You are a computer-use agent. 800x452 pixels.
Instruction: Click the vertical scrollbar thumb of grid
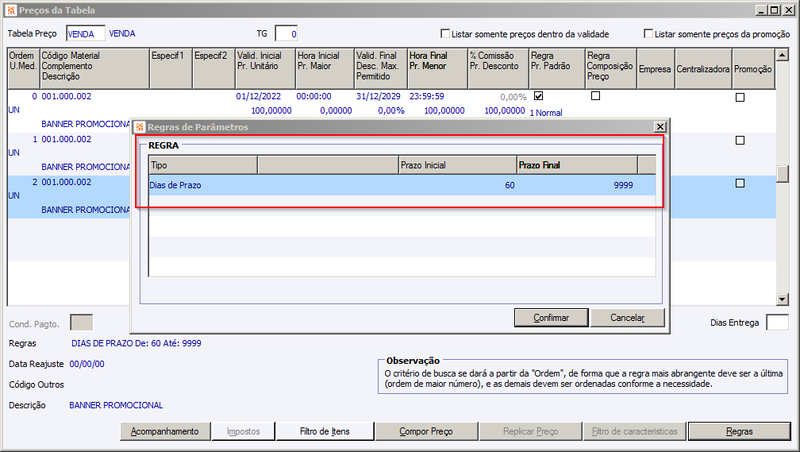(782, 173)
